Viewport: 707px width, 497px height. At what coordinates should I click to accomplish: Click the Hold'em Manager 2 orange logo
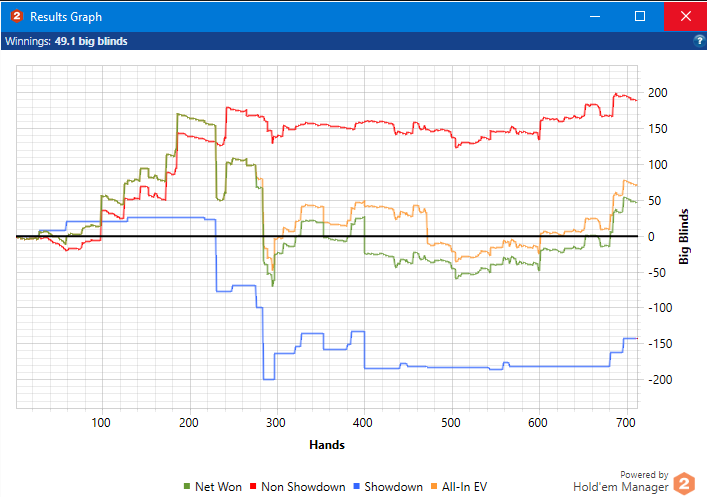click(684, 483)
